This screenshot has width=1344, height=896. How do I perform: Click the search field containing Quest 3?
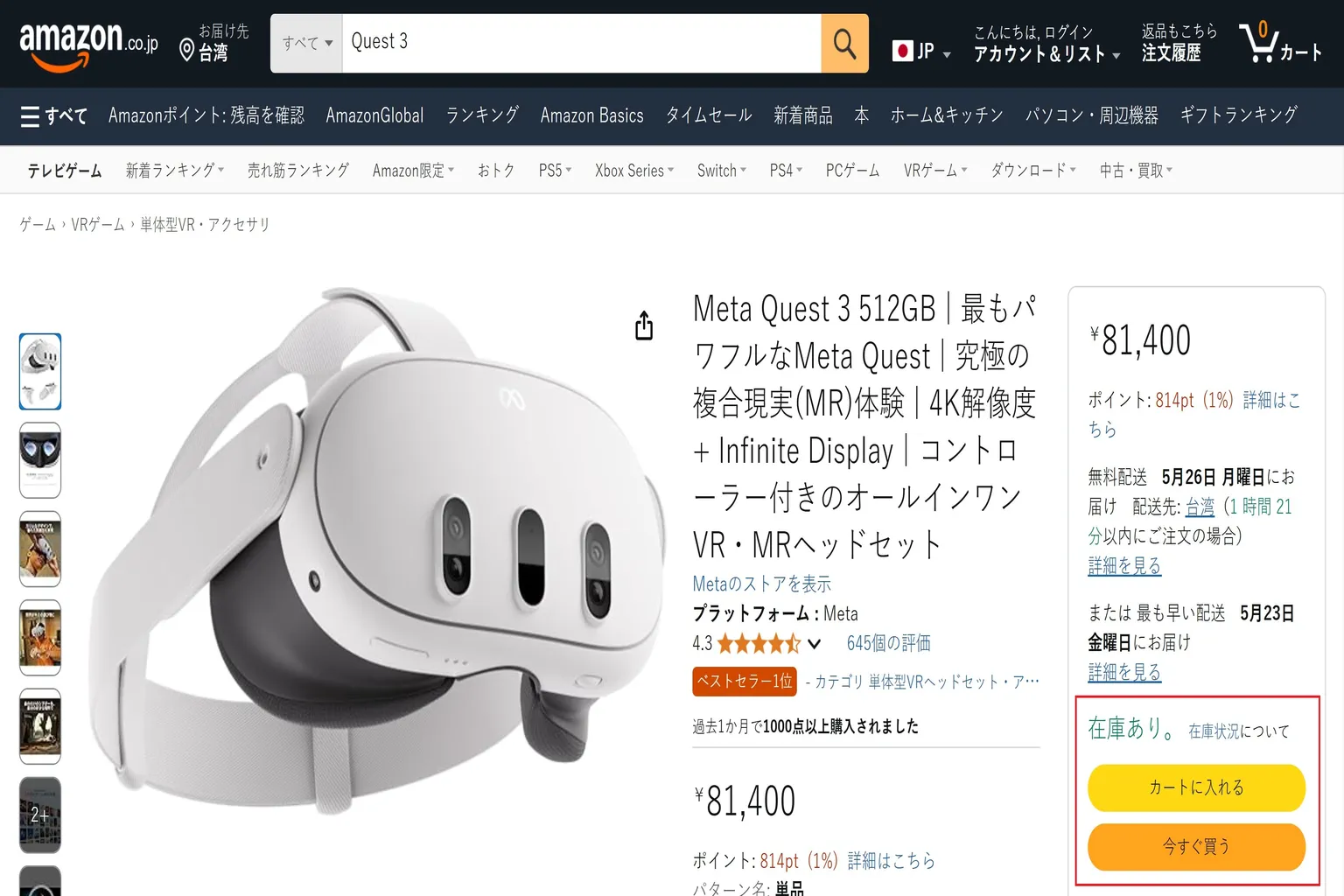(581, 43)
